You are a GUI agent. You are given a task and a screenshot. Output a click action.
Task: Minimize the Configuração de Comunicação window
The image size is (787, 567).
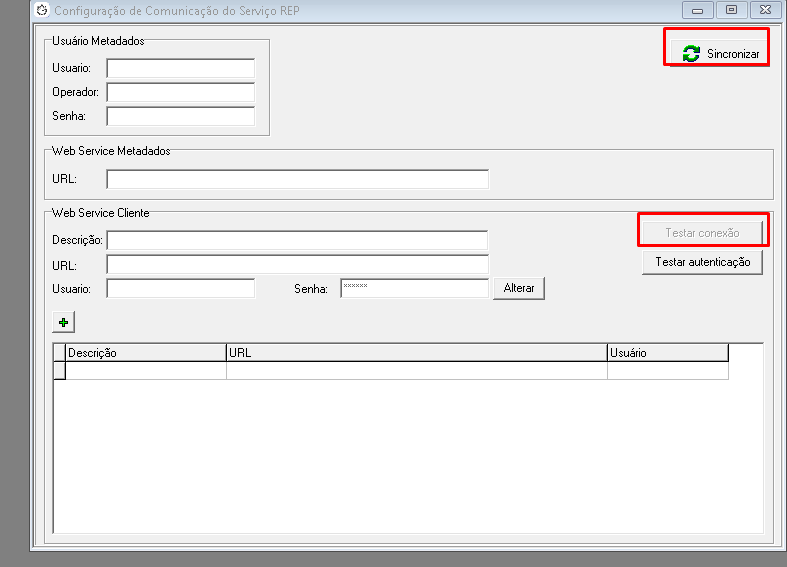(697, 10)
